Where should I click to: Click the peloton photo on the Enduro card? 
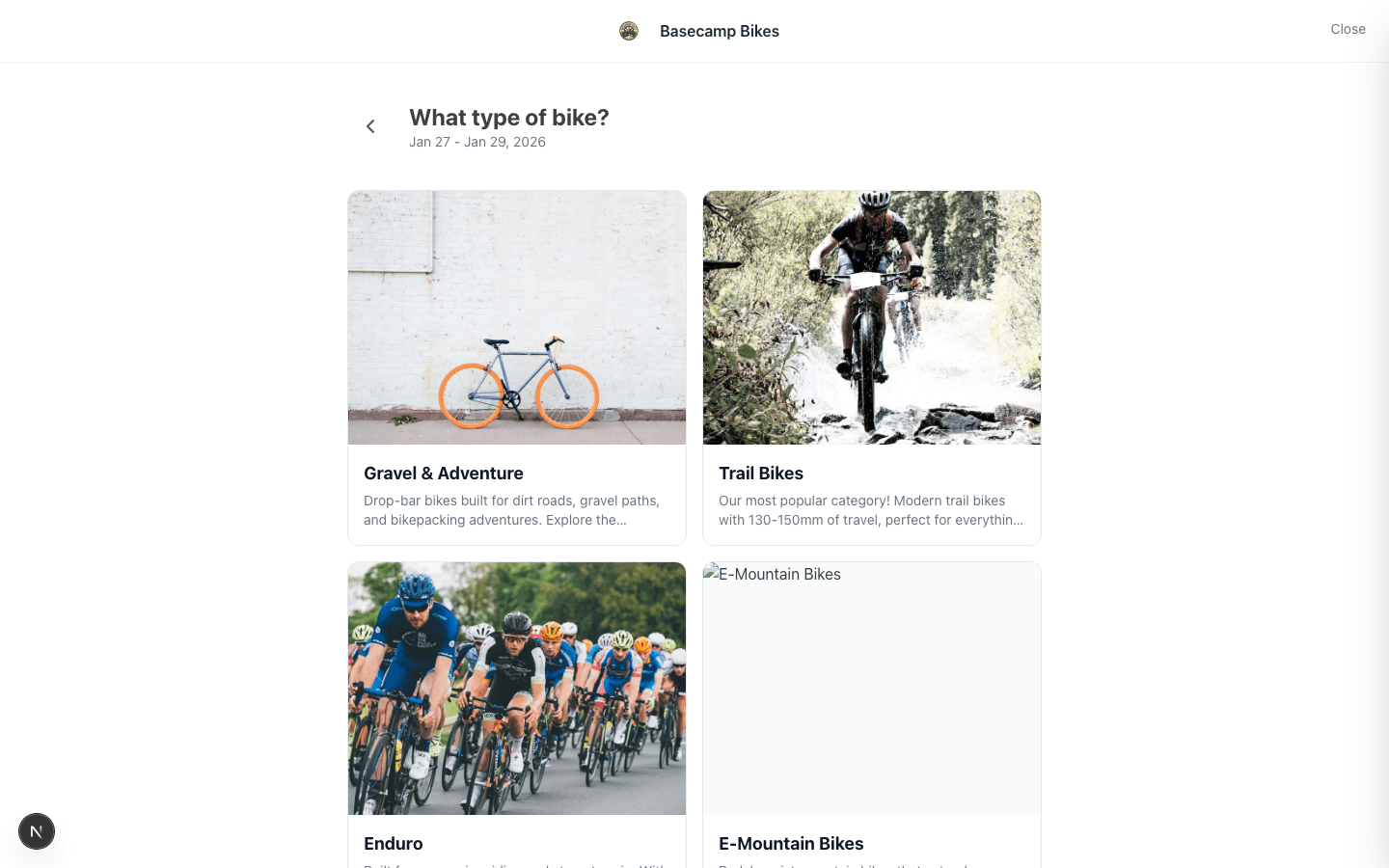517,688
